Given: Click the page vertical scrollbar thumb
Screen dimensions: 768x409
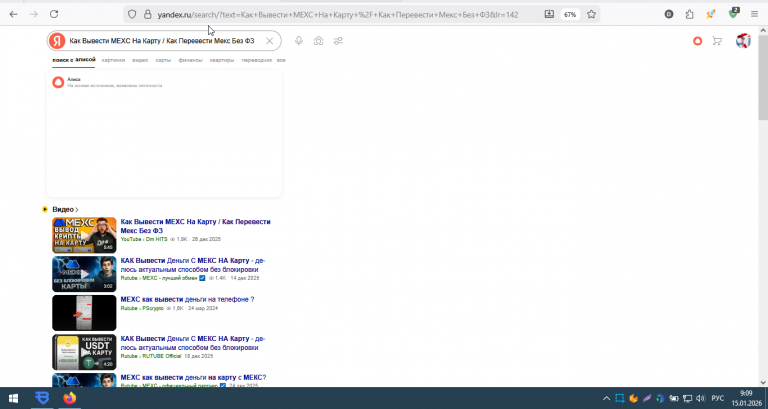Looking at the screenshot, I should 763,76.
